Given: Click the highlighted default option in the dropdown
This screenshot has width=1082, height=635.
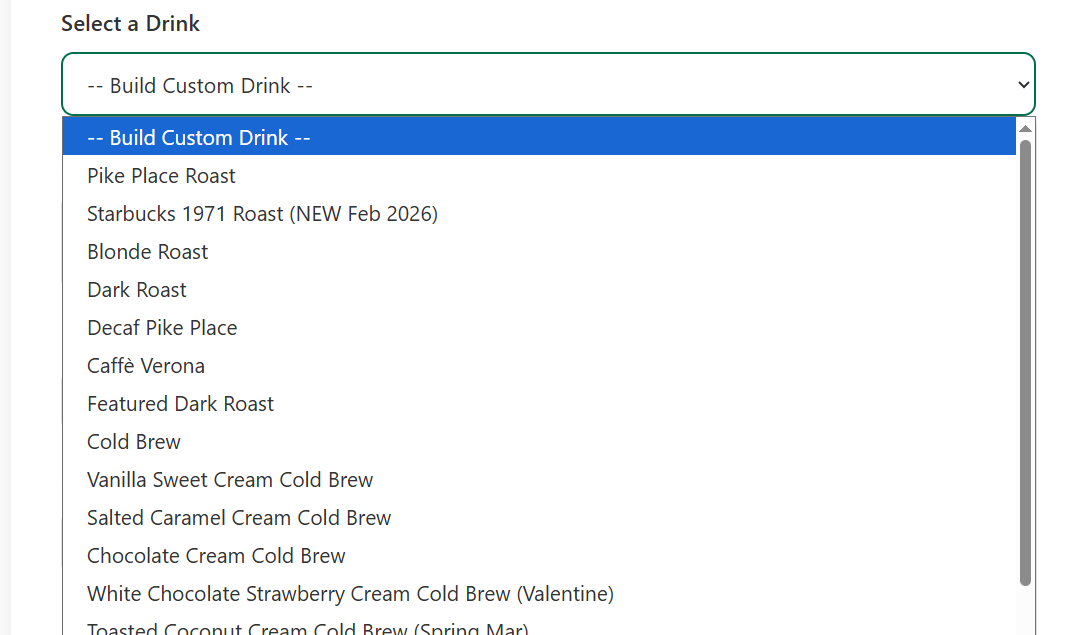Looking at the screenshot, I should click(x=199, y=137).
